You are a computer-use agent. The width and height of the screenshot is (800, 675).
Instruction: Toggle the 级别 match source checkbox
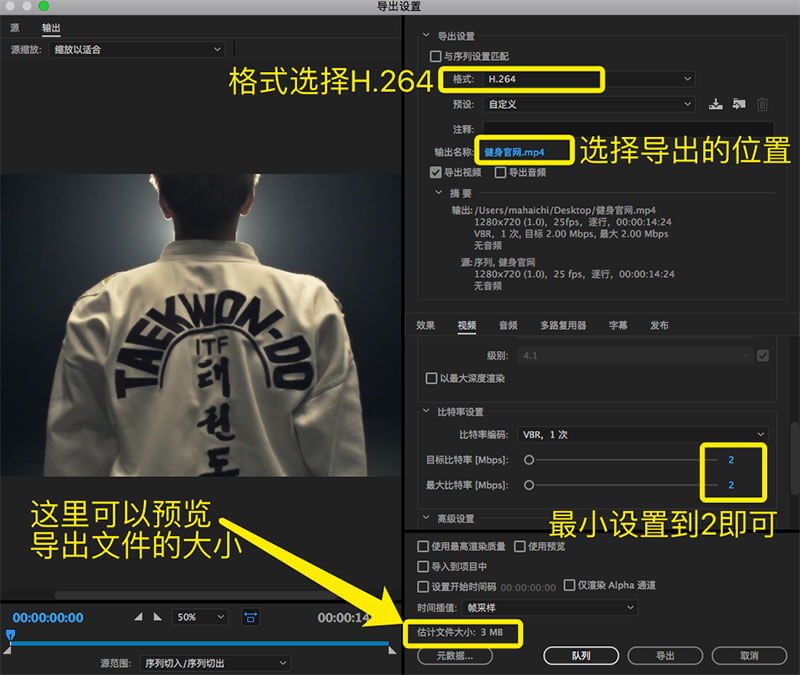click(x=763, y=356)
